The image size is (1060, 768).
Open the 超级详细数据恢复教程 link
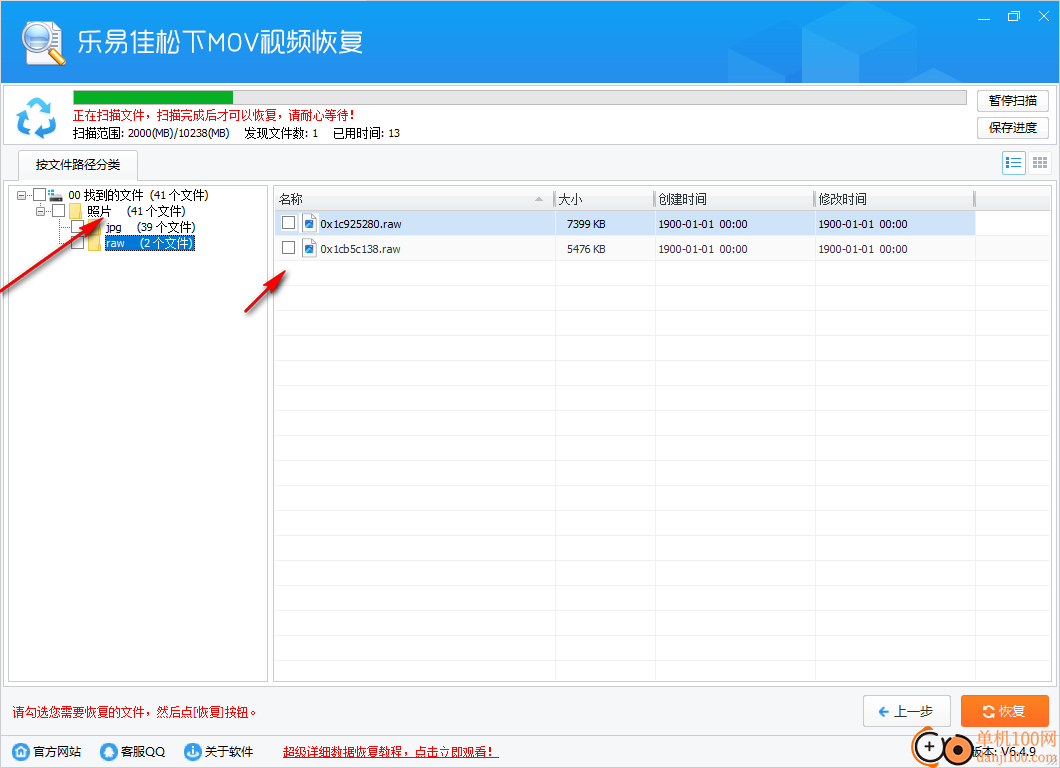(391, 752)
